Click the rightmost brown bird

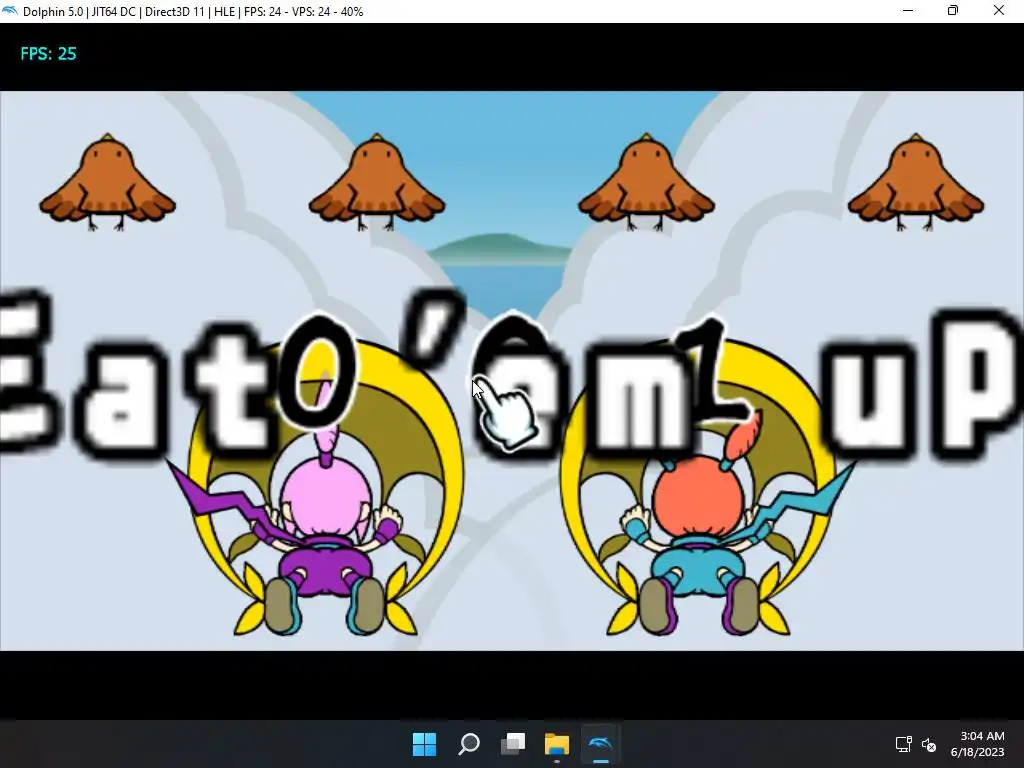pos(916,182)
